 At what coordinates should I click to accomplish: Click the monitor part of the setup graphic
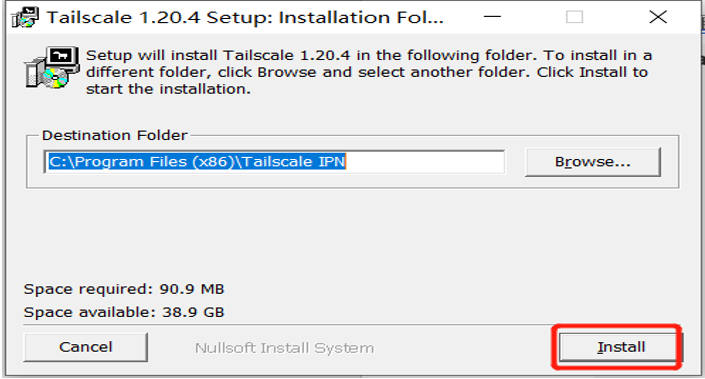[x=63, y=58]
